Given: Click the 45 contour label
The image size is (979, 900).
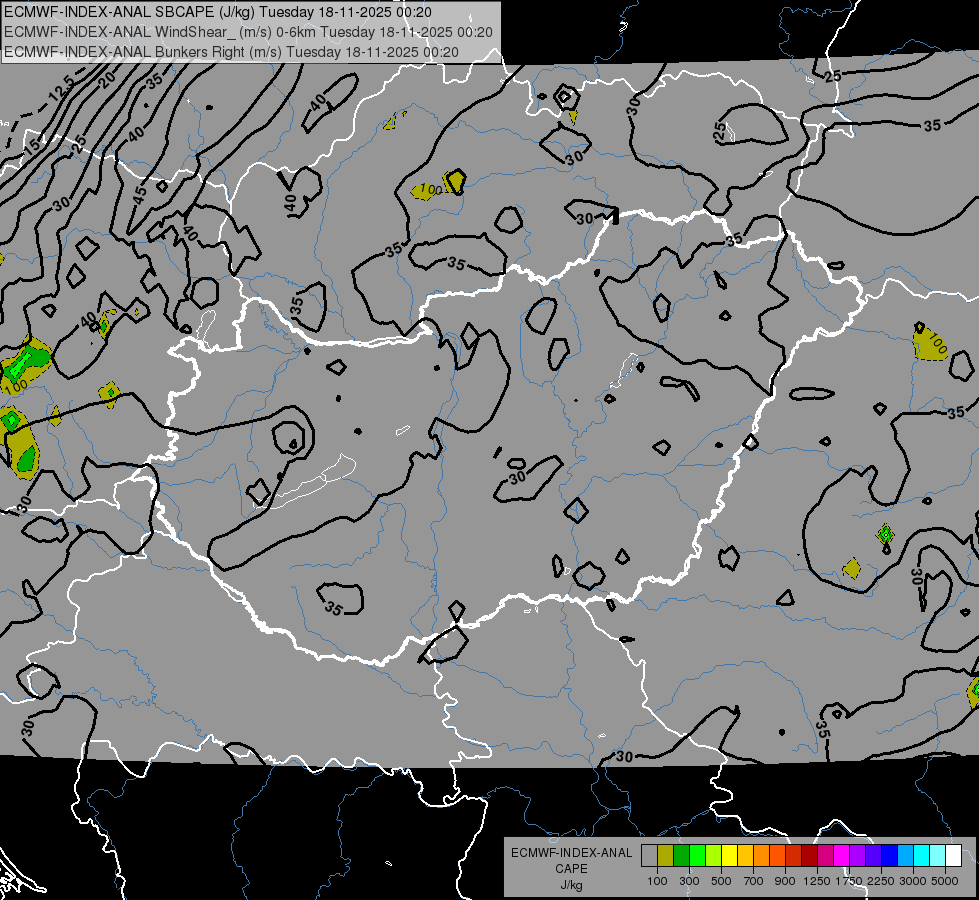Looking at the screenshot, I should 140,195.
